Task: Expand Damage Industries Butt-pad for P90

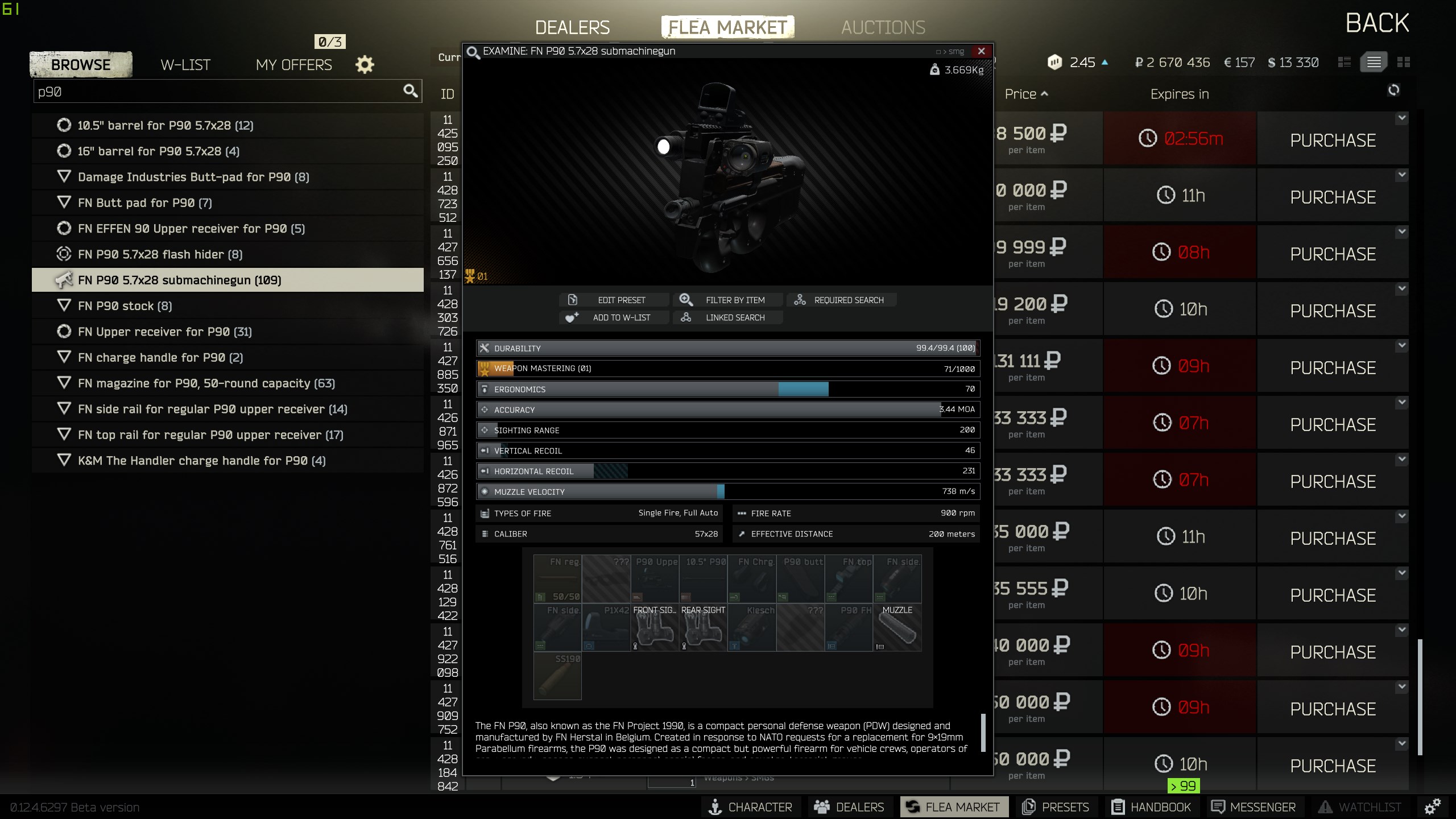Action: pyautogui.click(x=227, y=177)
